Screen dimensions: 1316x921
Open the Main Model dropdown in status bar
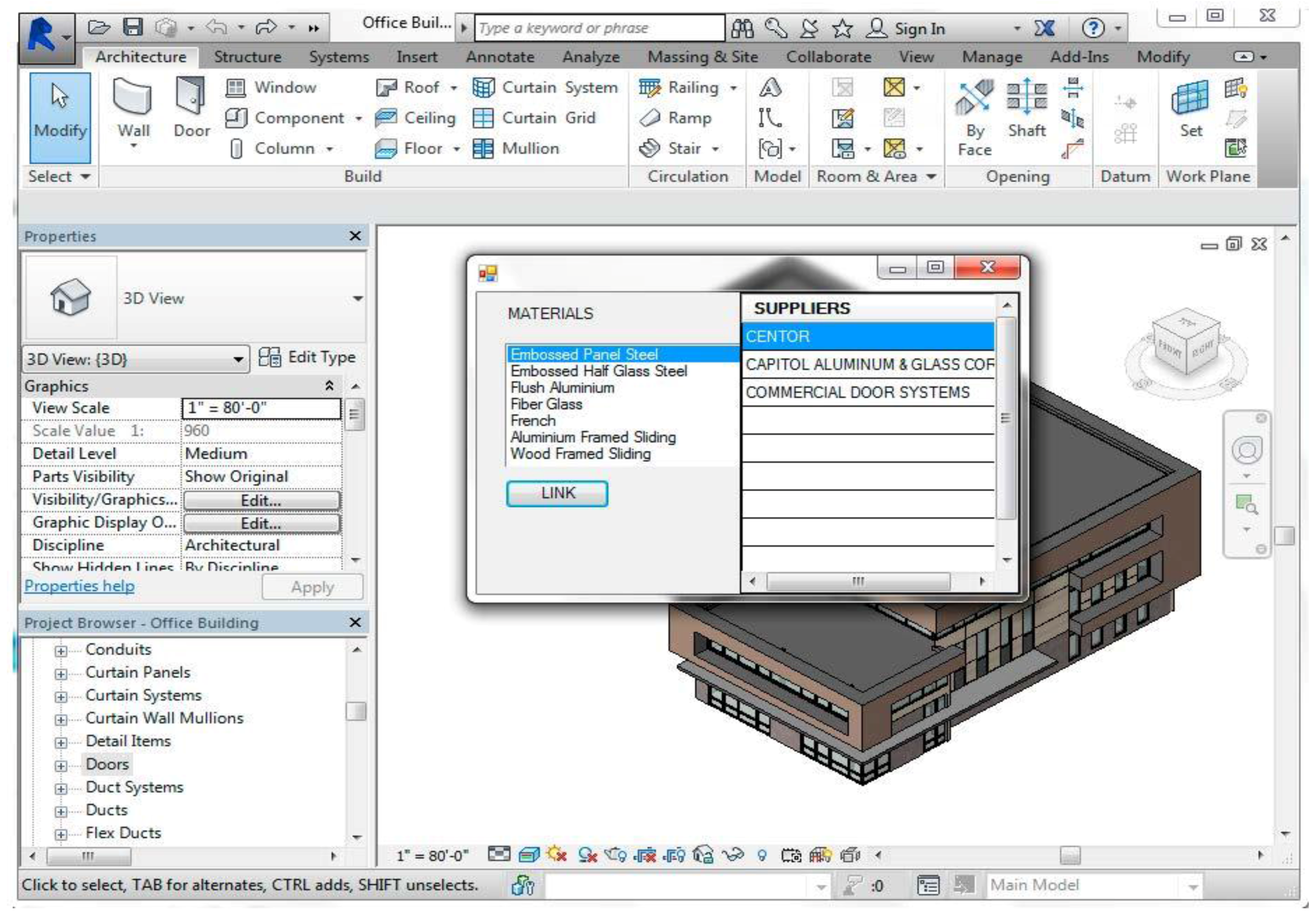click(x=1193, y=887)
